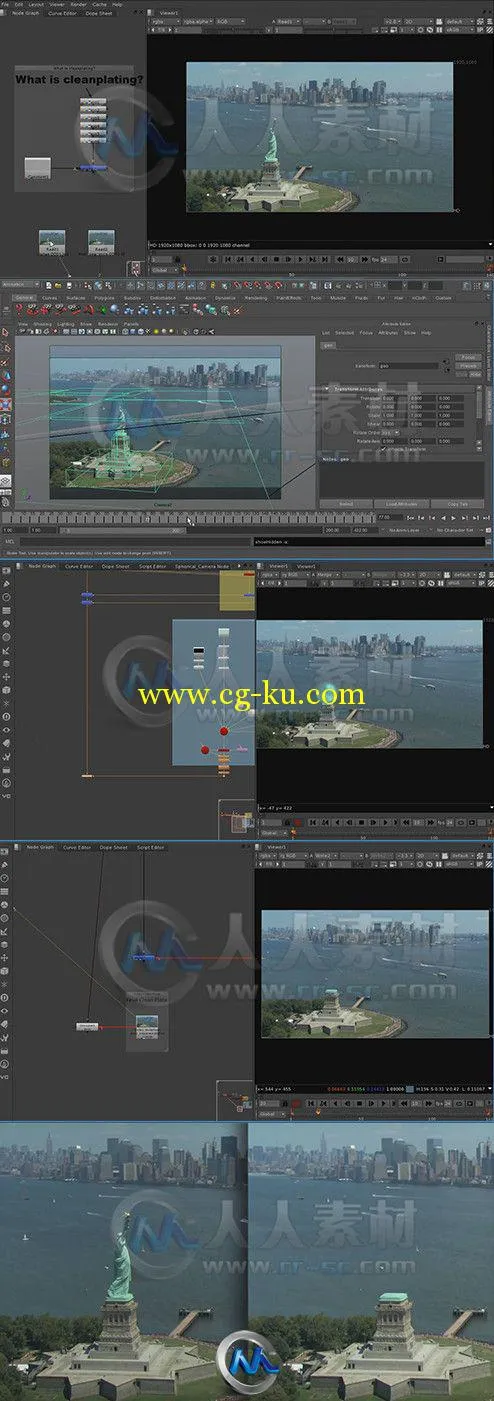Screen dimensions: 494x1401
Task: Click Presets button in Maya Attribute Editor
Action: pyautogui.click(x=467, y=365)
